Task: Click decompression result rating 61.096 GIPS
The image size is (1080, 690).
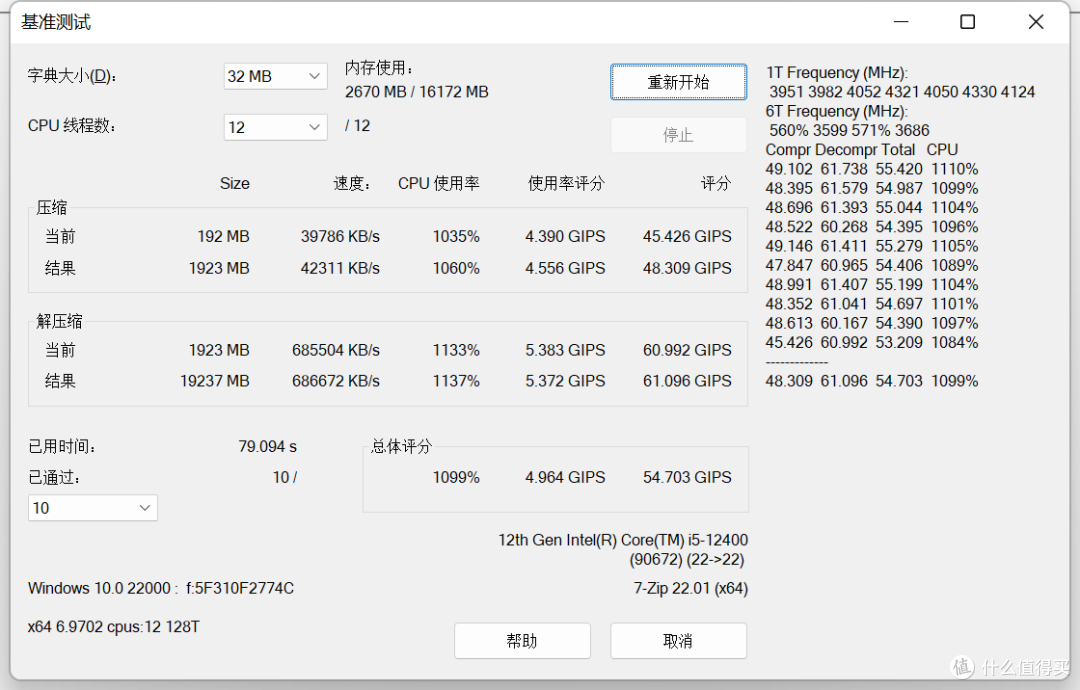Action: (x=687, y=381)
